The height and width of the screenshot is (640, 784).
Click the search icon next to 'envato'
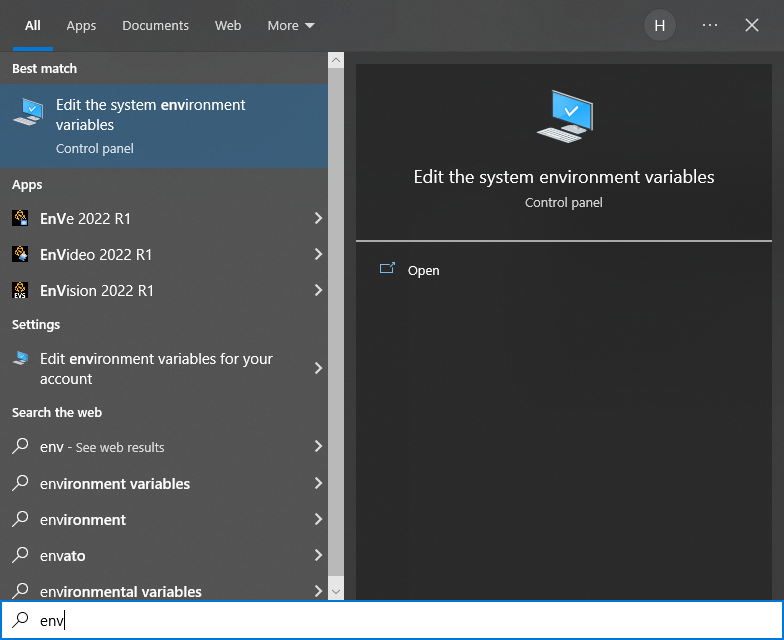(20, 555)
